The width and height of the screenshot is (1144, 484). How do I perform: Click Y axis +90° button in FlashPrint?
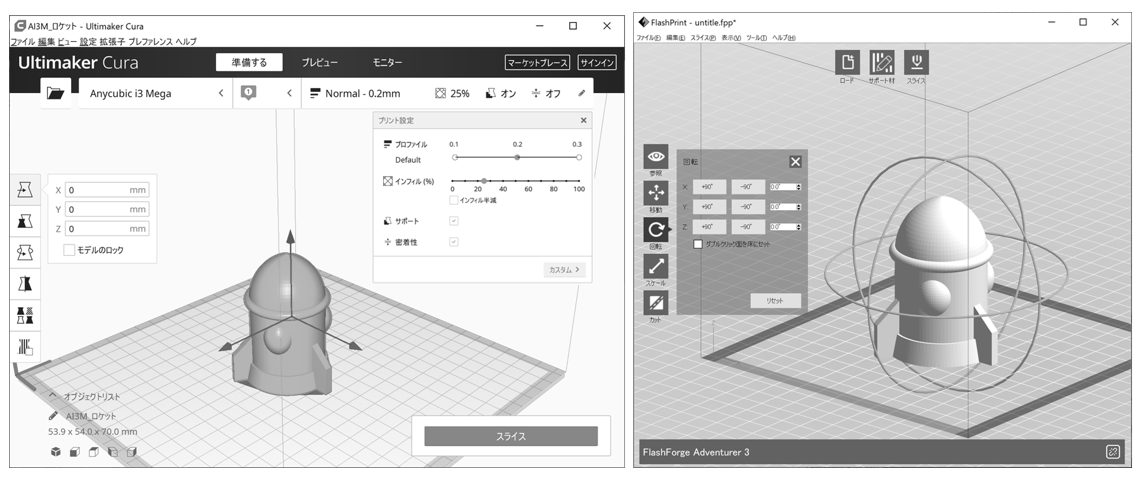click(x=708, y=207)
